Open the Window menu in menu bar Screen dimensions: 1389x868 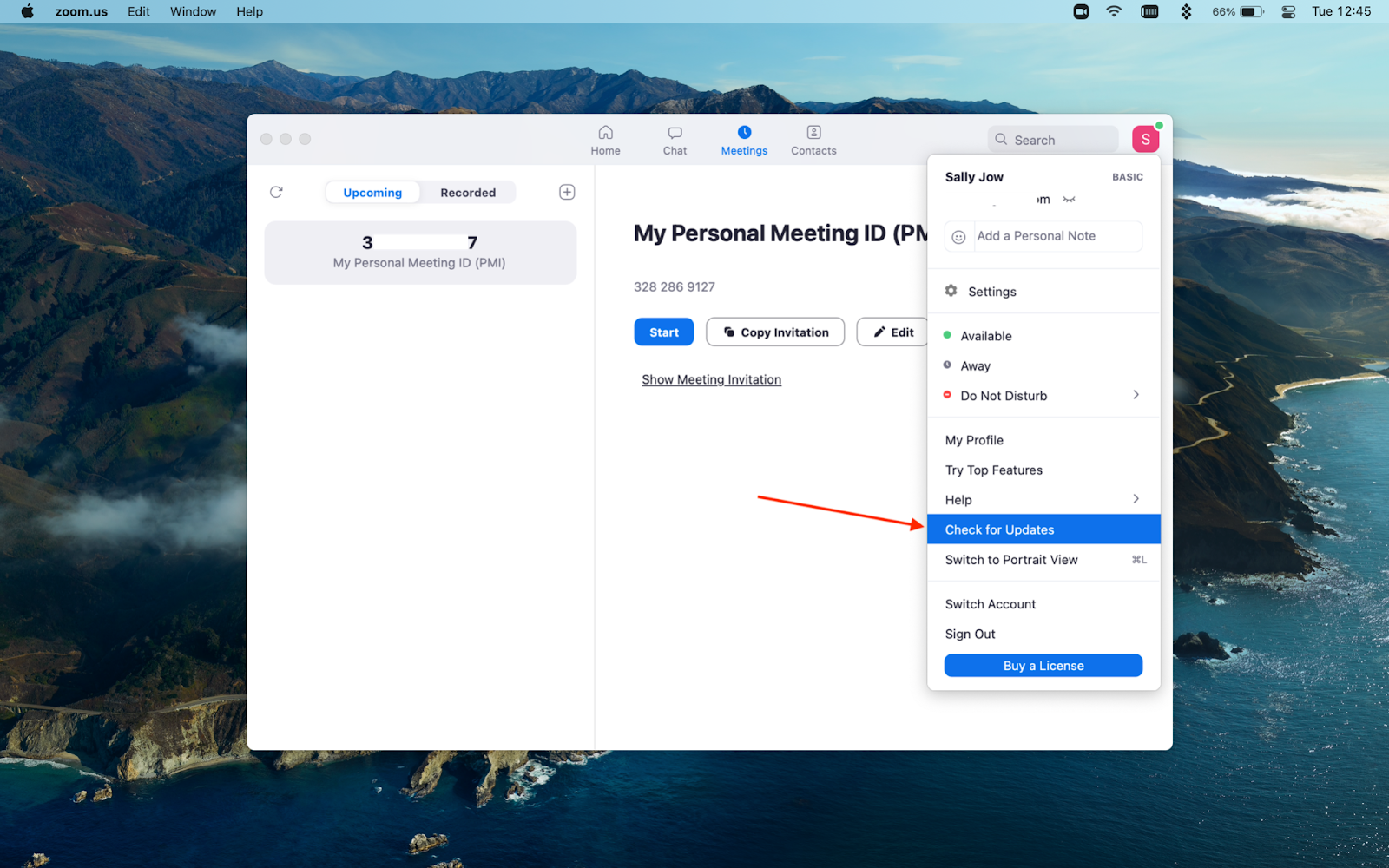click(x=193, y=11)
